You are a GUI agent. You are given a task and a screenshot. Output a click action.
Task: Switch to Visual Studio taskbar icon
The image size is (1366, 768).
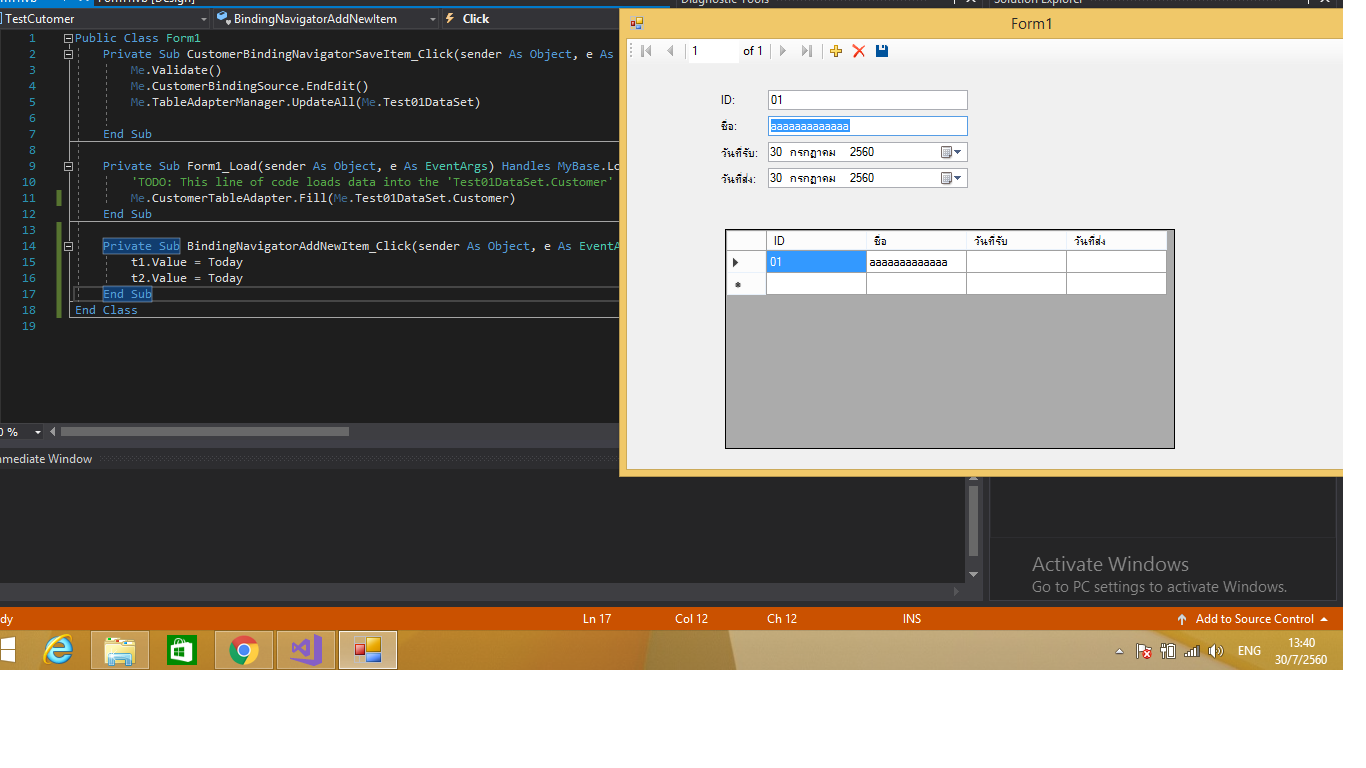point(305,651)
